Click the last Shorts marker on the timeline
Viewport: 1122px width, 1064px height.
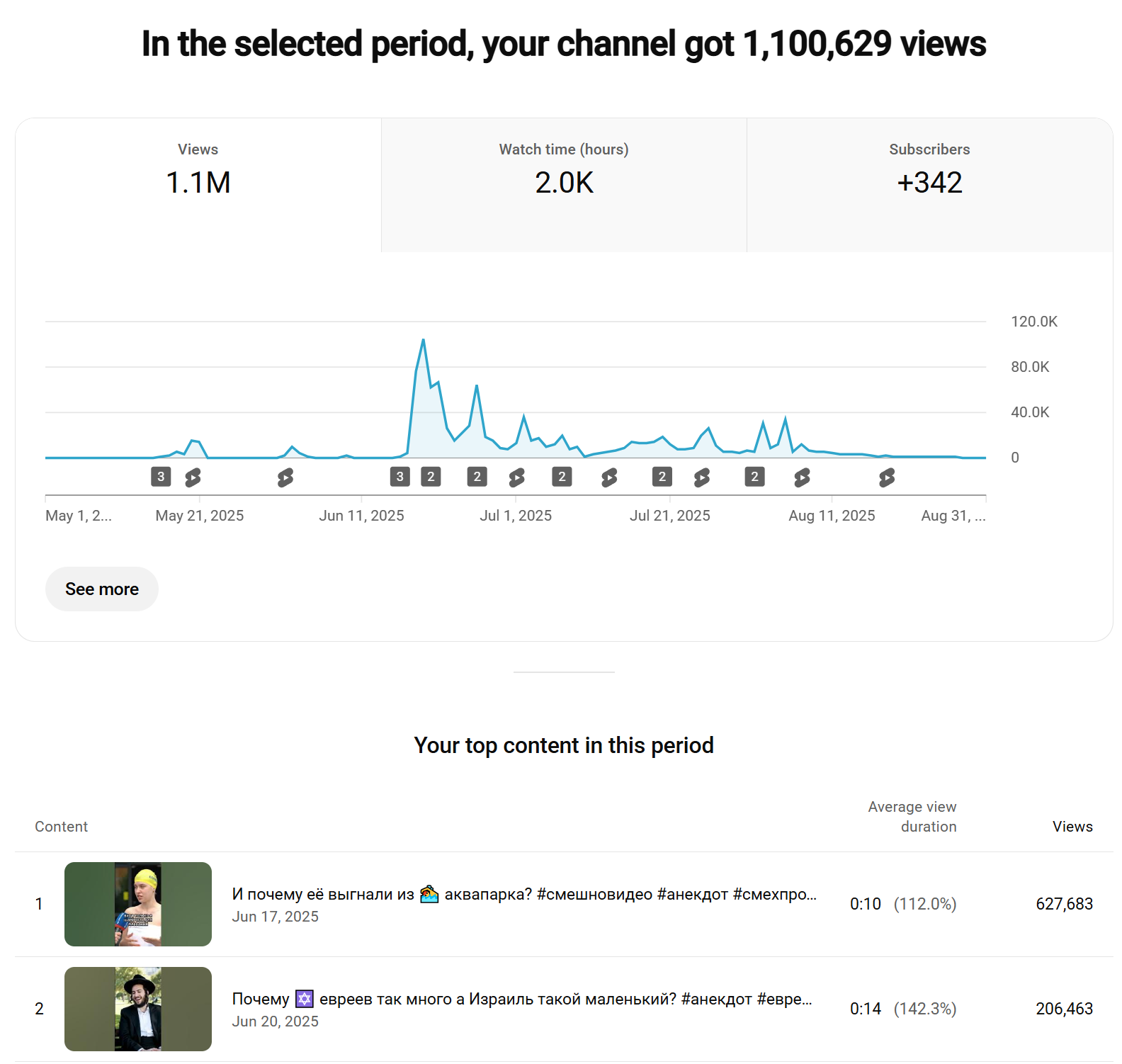tap(887, 477)
